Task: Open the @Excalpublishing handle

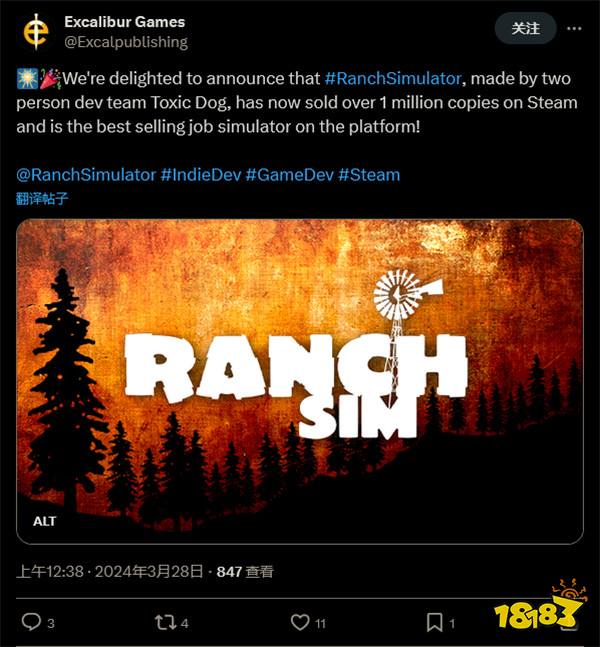Action: pos(126,42)
